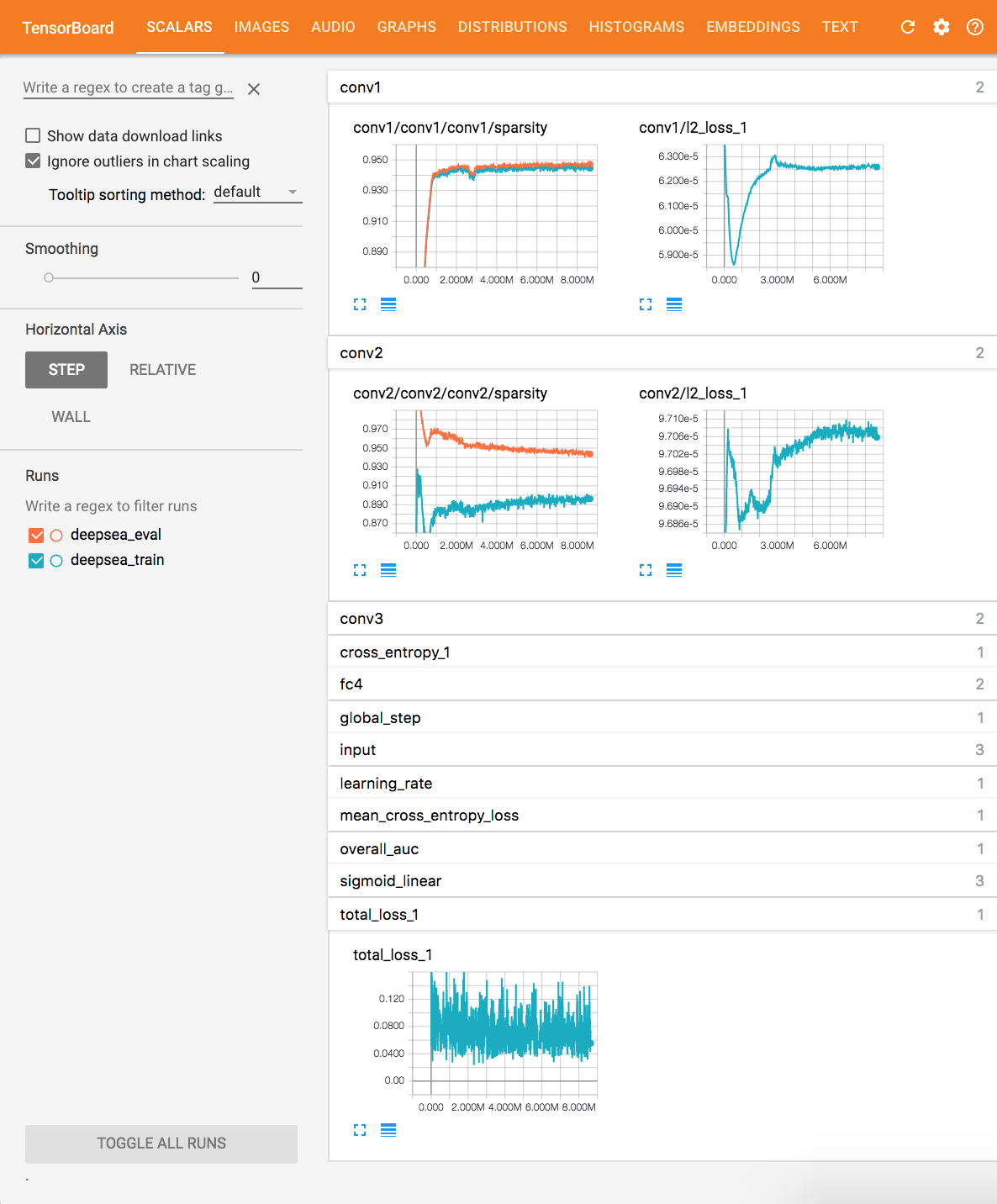Enable Show data download links checkbox
The image size is (997, 1204).
33,135
